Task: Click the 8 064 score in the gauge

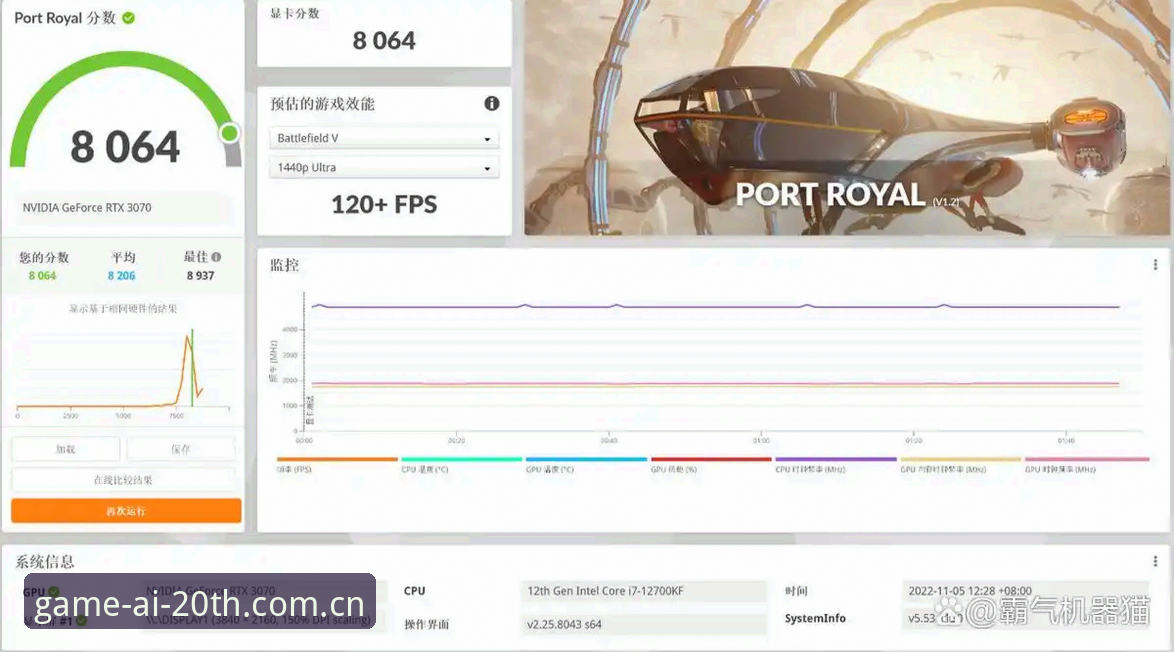Action: pos(125,147)
